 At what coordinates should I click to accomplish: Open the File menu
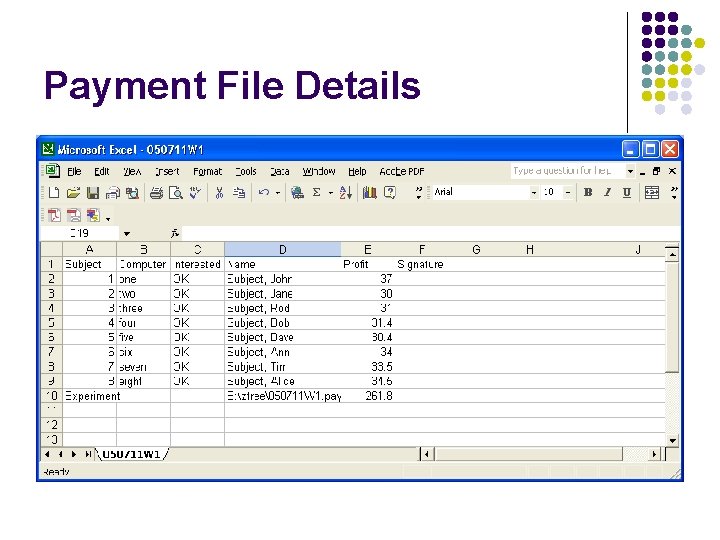74,172
